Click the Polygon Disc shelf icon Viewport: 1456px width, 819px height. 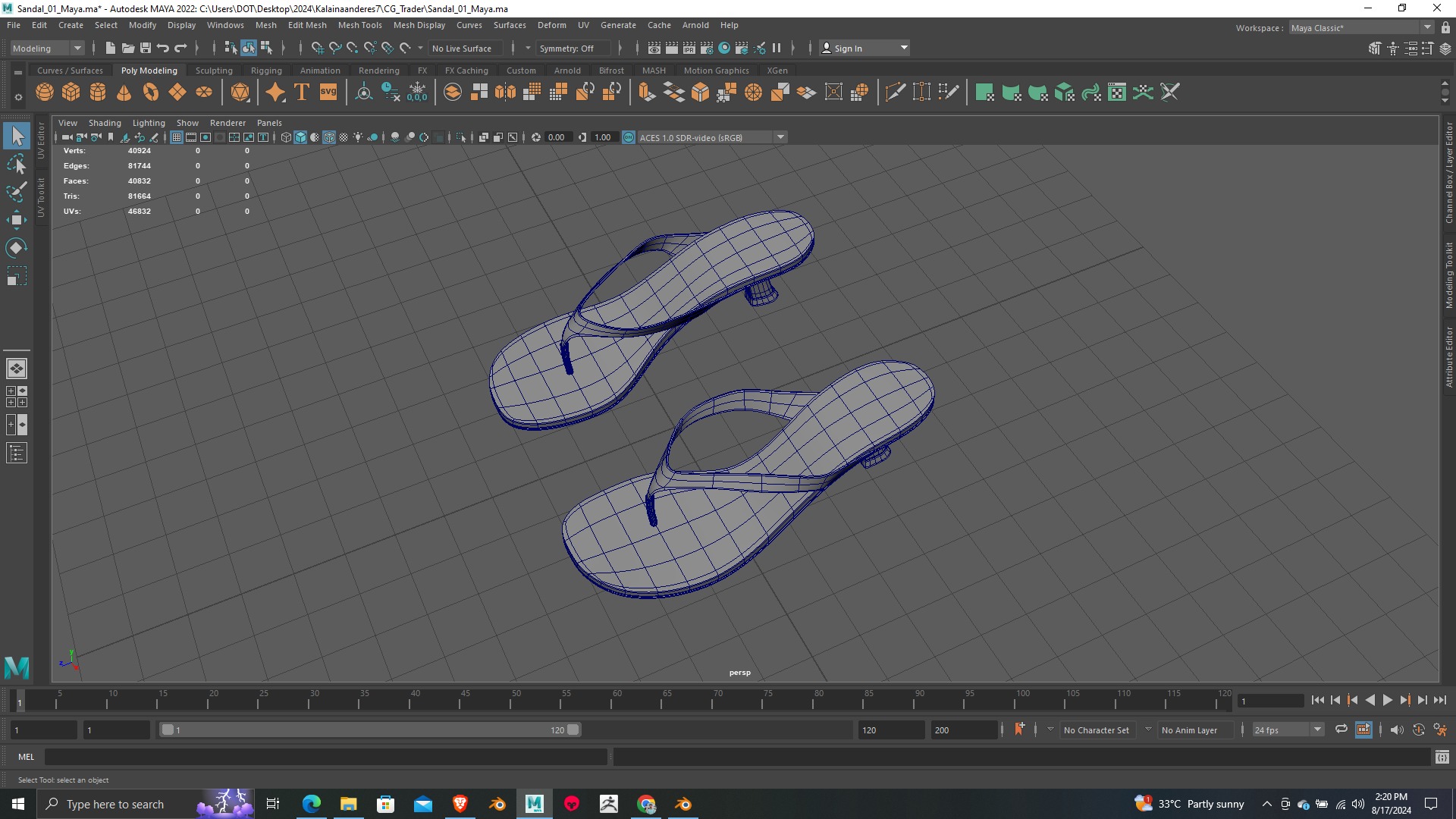[204, 93]
